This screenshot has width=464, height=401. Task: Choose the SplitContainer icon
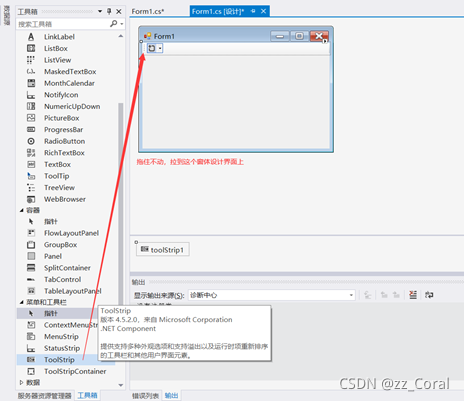31,268
